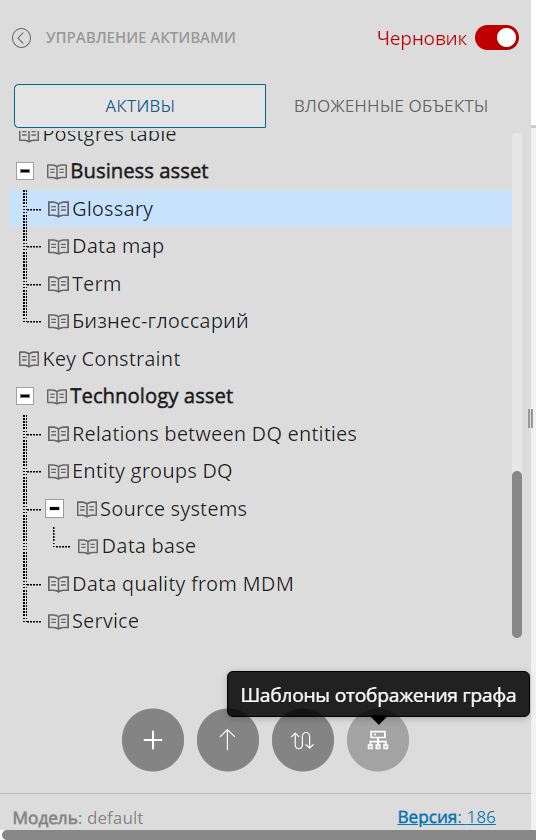Click the back arrow beside Управление активами

[x=21, y=38]
